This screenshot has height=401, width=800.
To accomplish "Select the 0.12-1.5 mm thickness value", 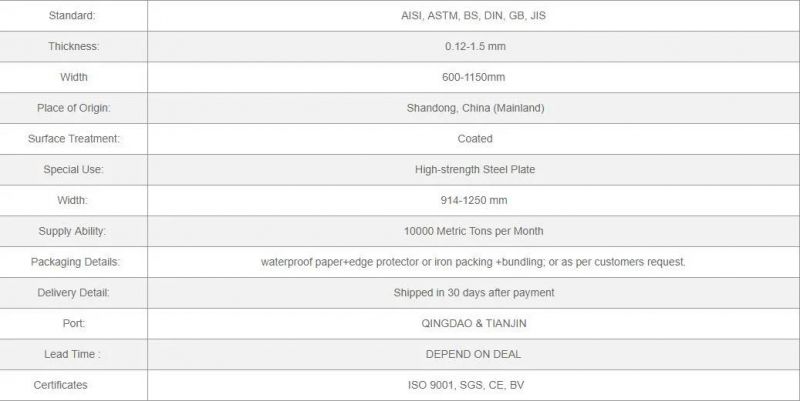I will (475, 46).
